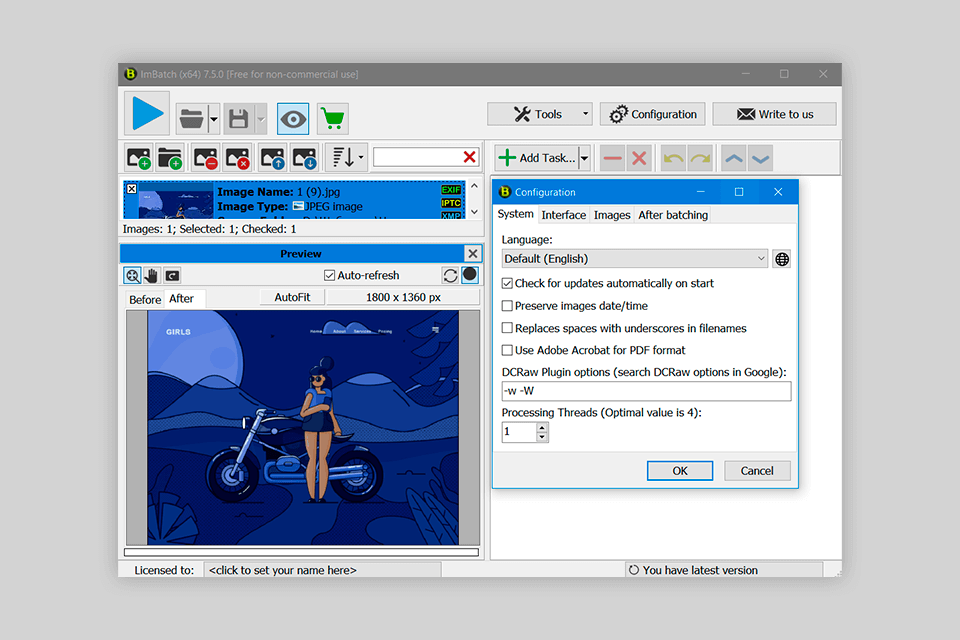Viewport: 960px width, 640px height.
Task: Click the Add Task button
Action: [x=537, y=158]
